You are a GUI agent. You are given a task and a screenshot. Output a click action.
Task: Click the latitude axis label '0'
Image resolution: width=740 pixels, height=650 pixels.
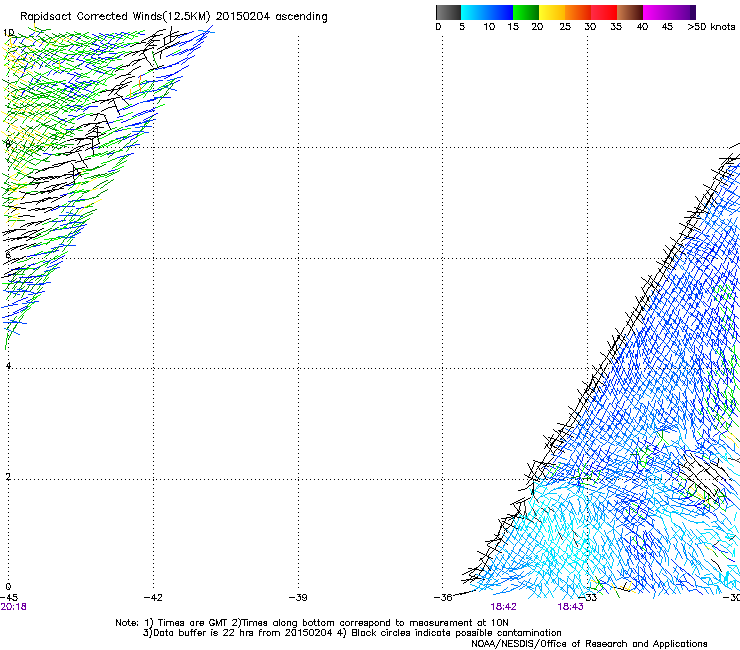point(8,587)
